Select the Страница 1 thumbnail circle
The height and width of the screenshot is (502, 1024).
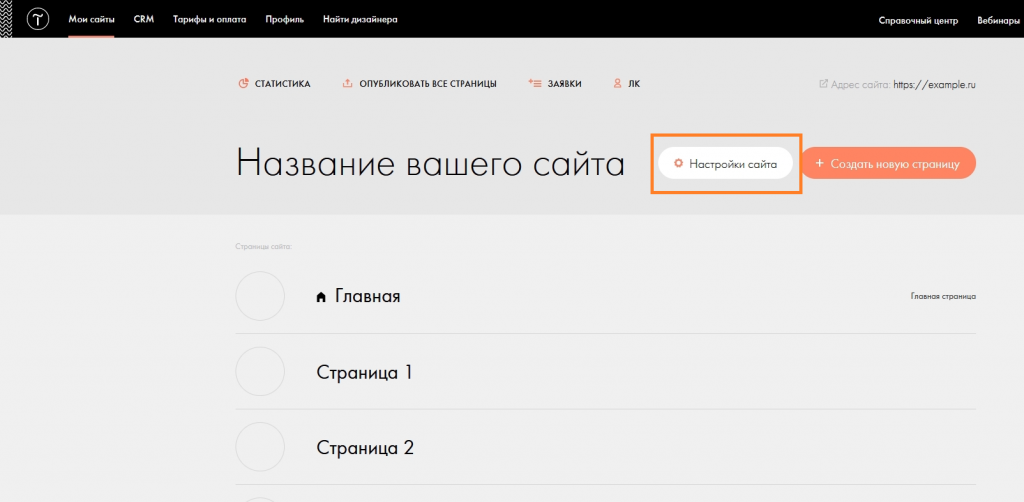point(260,371)
